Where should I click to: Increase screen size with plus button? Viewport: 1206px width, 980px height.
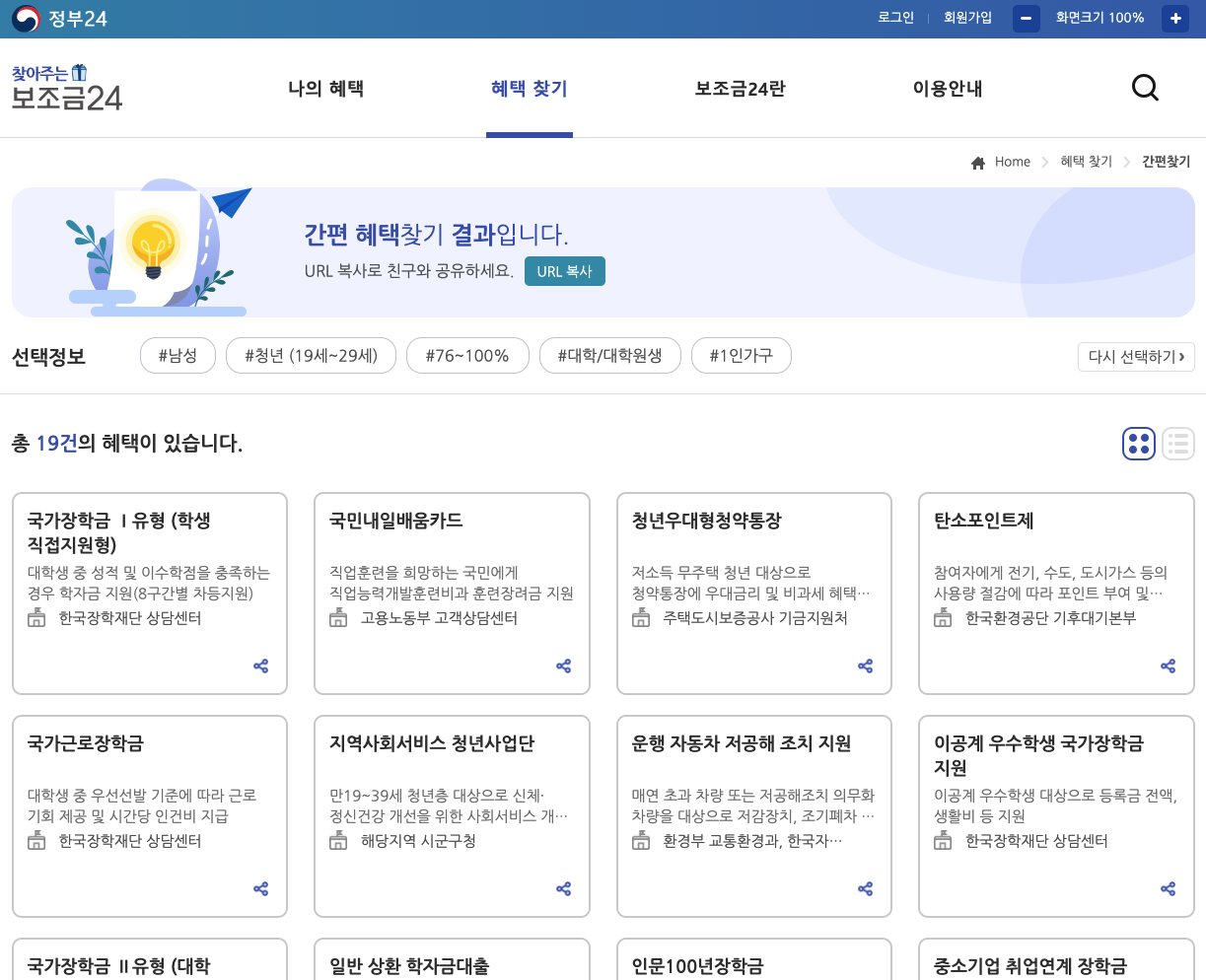1175,18
